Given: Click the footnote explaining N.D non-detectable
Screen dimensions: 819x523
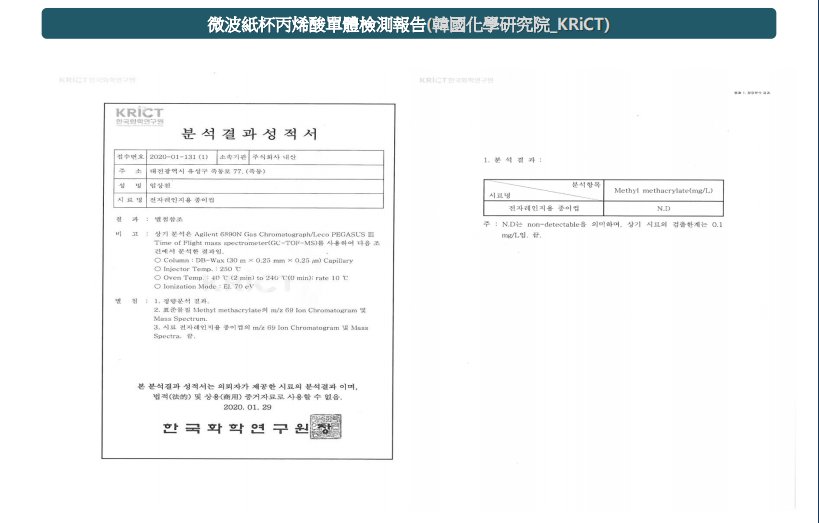Looking at the screenshot, I should click(603, 225).
